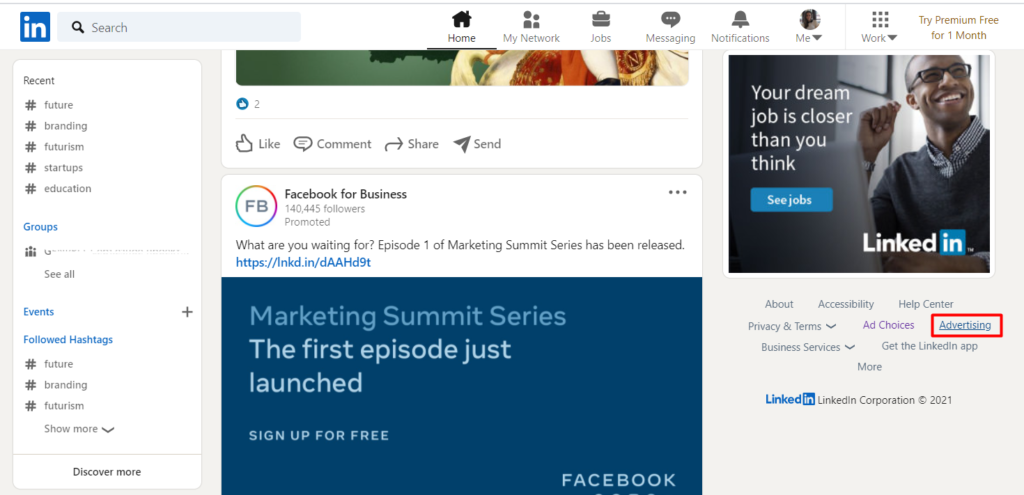Click the group icon in Groups list

30,251
